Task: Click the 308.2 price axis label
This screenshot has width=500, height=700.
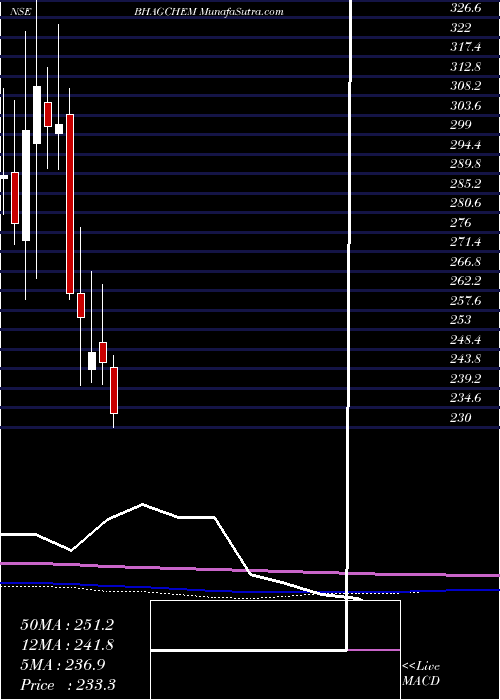Action: [x=465, y=86]
